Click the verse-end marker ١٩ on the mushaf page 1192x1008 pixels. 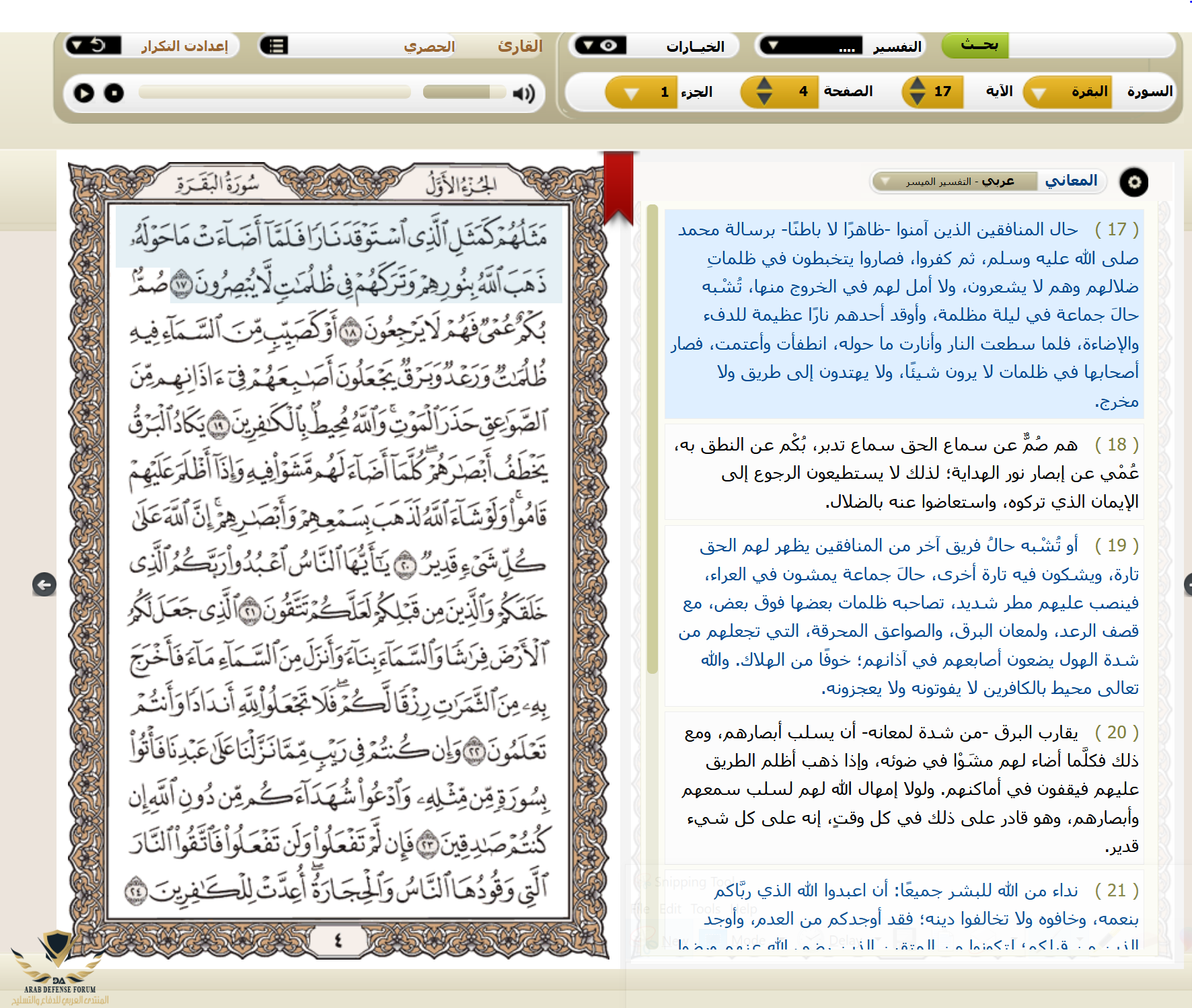217,425
